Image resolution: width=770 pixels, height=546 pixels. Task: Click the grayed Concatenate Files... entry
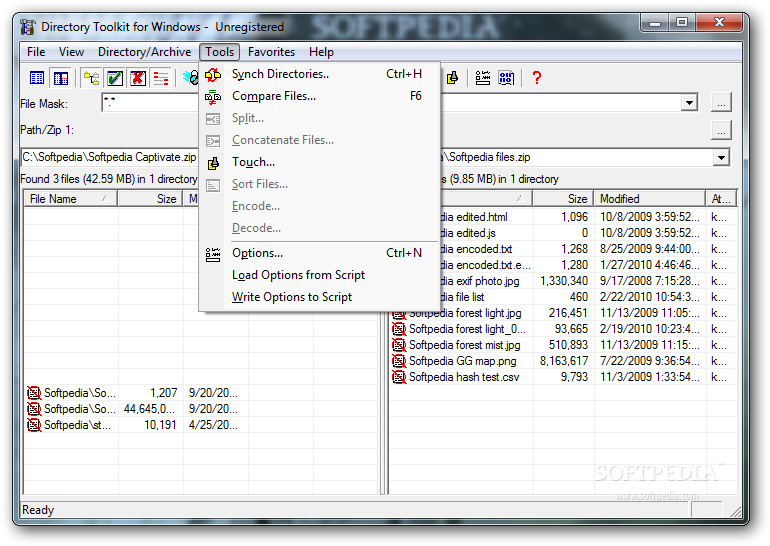319,140
